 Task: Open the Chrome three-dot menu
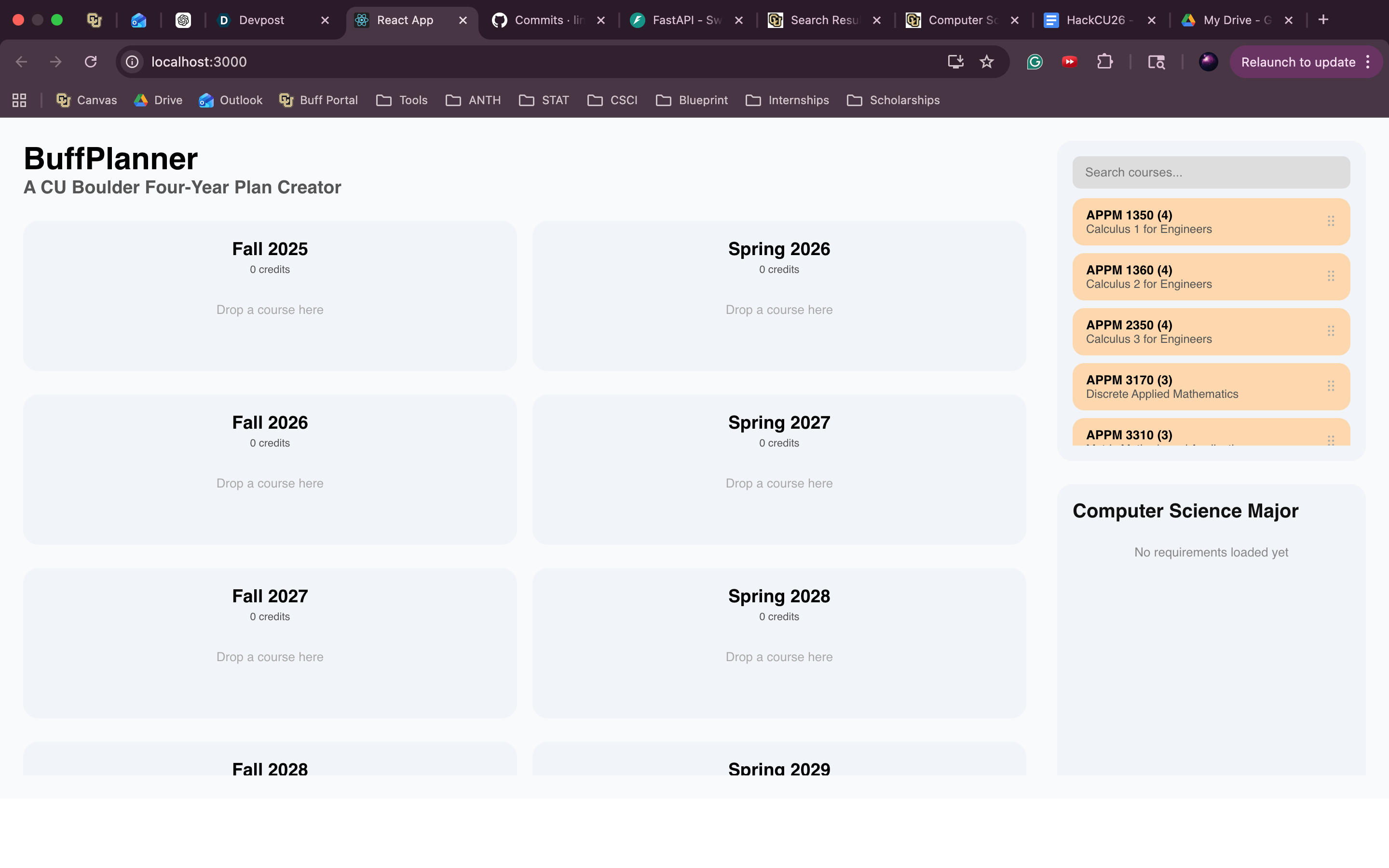tap(1368, 62)
